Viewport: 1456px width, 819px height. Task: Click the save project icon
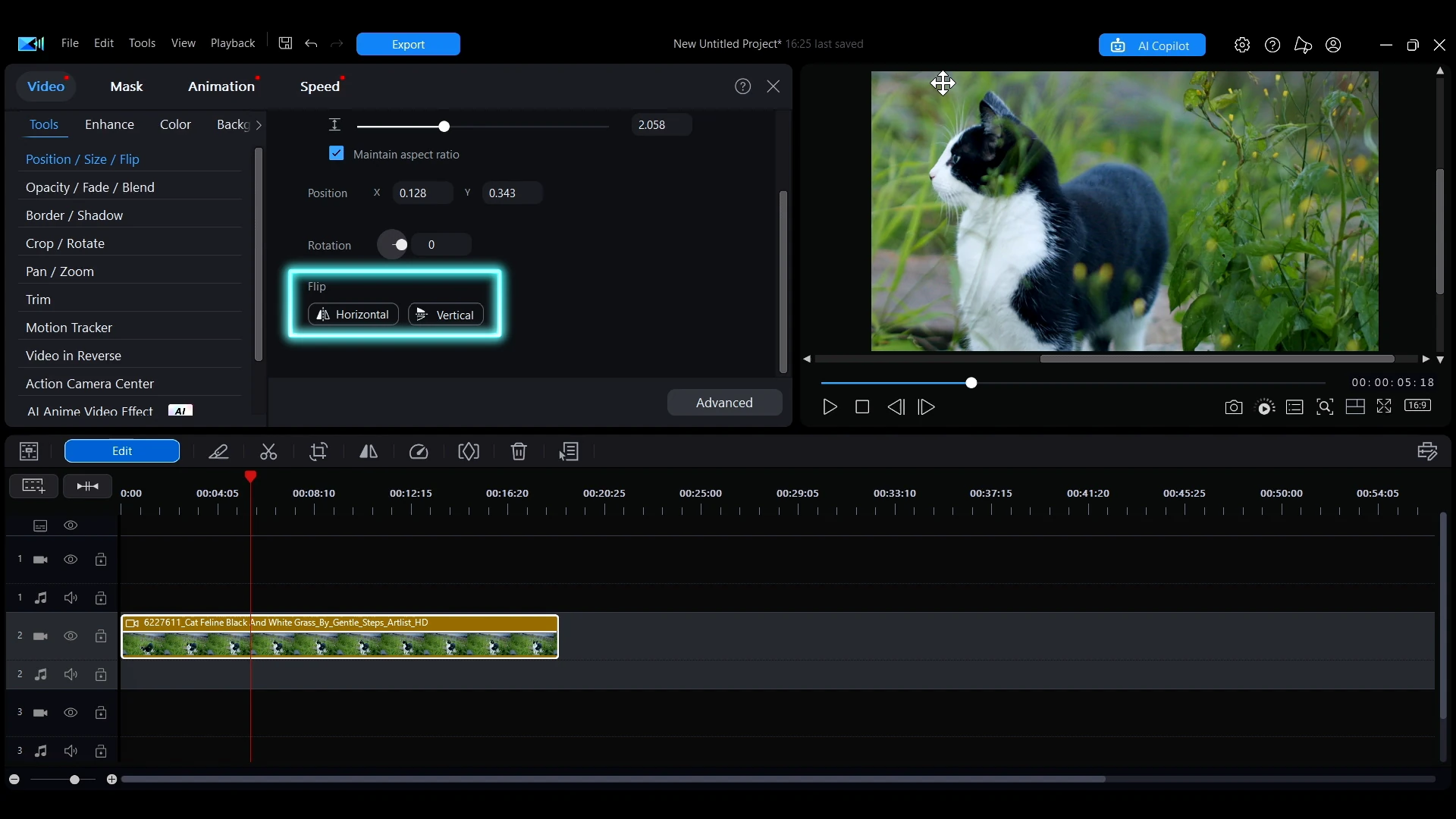[285, 43]
